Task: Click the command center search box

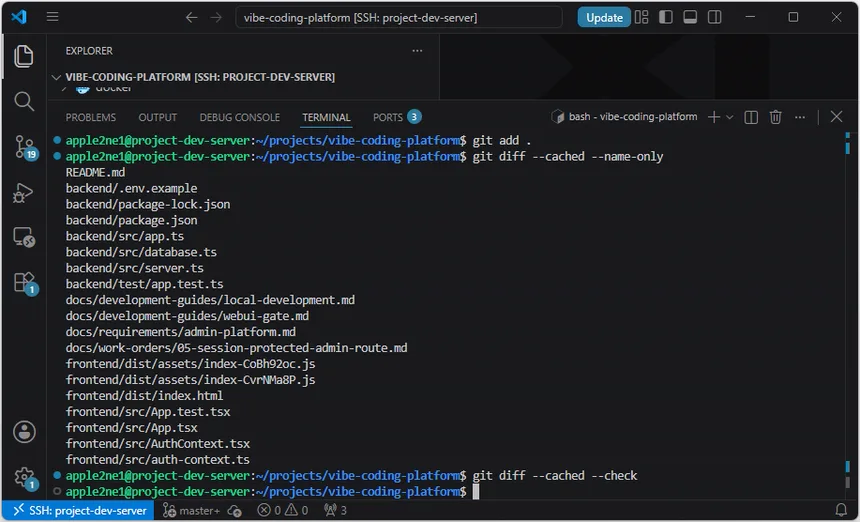Action: (399, 18)
